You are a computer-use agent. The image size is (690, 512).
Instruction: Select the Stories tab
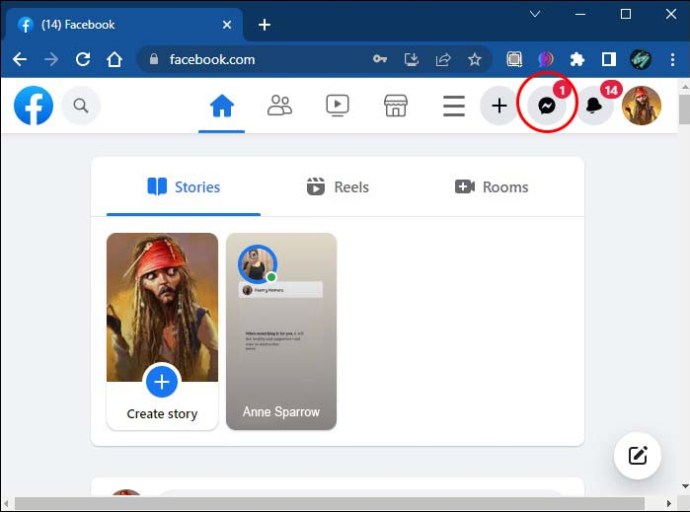(x=183, y=187)
